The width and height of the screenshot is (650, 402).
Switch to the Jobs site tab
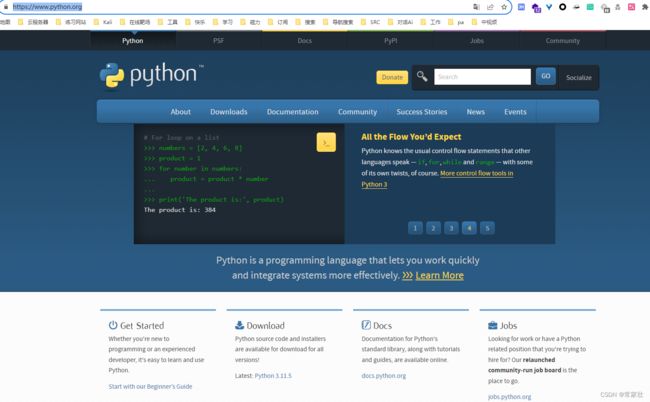[477, 41]
